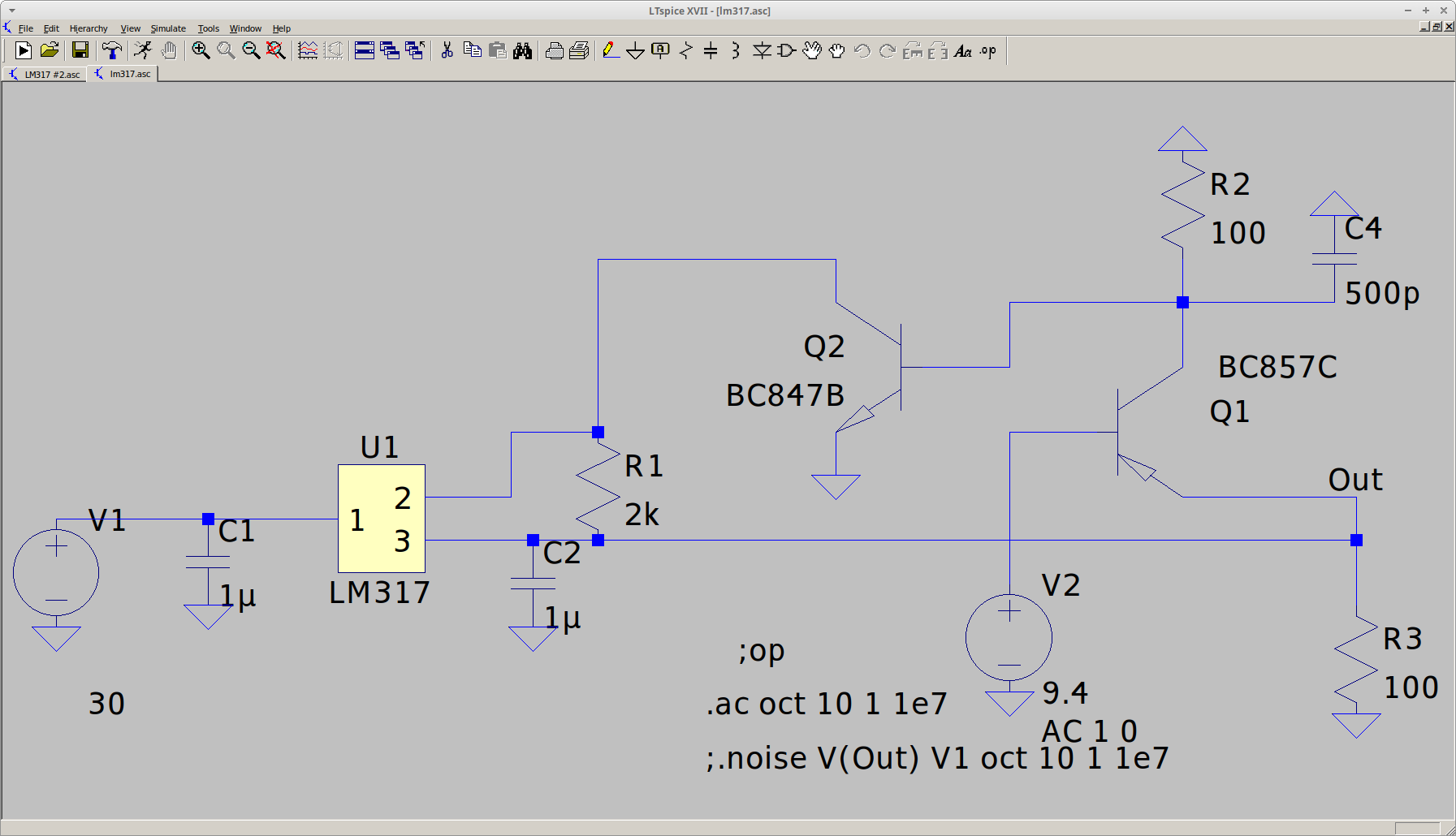Switch to the LM317 #2.asc tab

click(45, 74)
